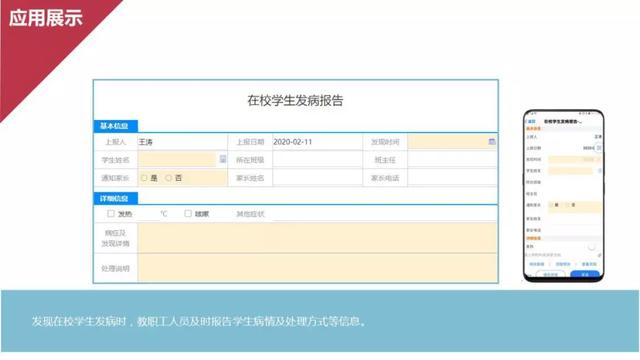The height and width of the screenshot is (360, 640).
Task: Open calendar picker in 发现时间 field
Action: (x=491, y=142)
